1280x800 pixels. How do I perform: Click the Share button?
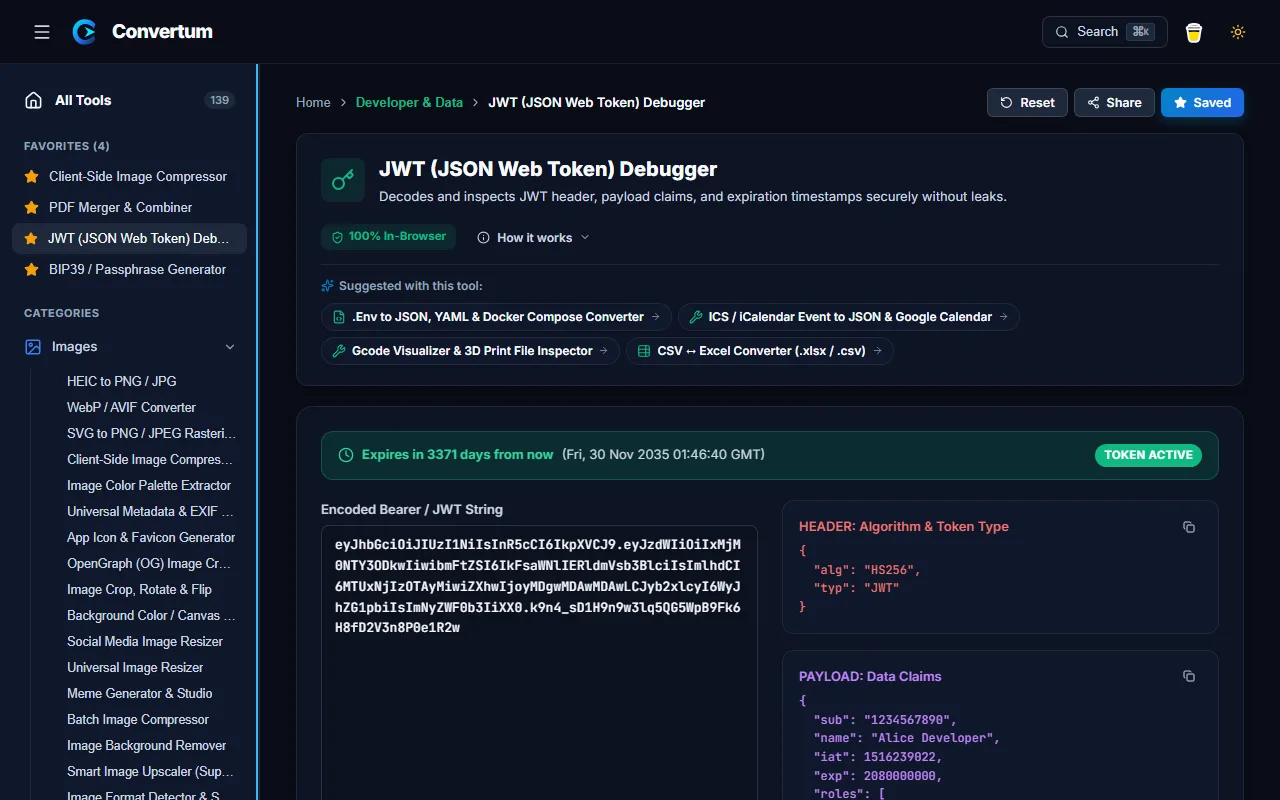point(1114,102)
